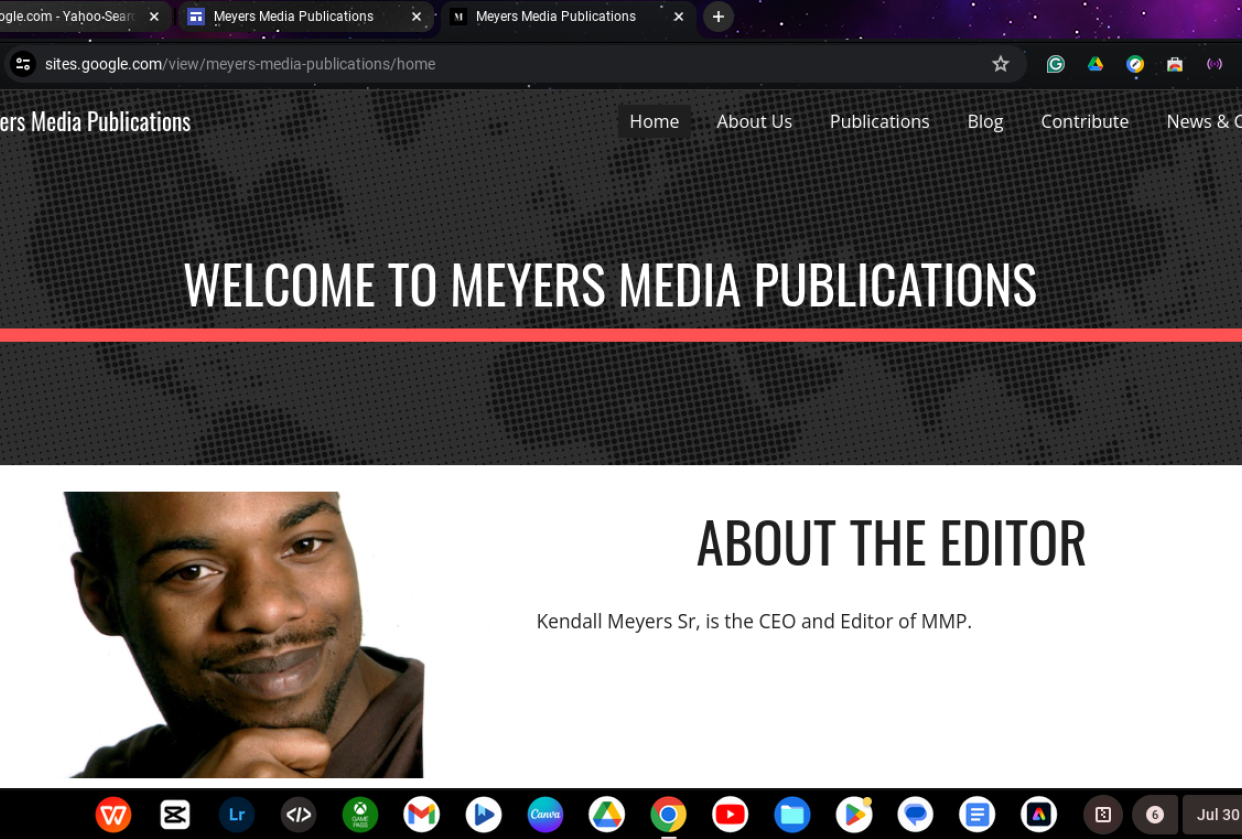Image resolution: width=1242 pixels, height=839 pixels.
Task: Launch CapCut from the shelf
Action: pos(175,815)
